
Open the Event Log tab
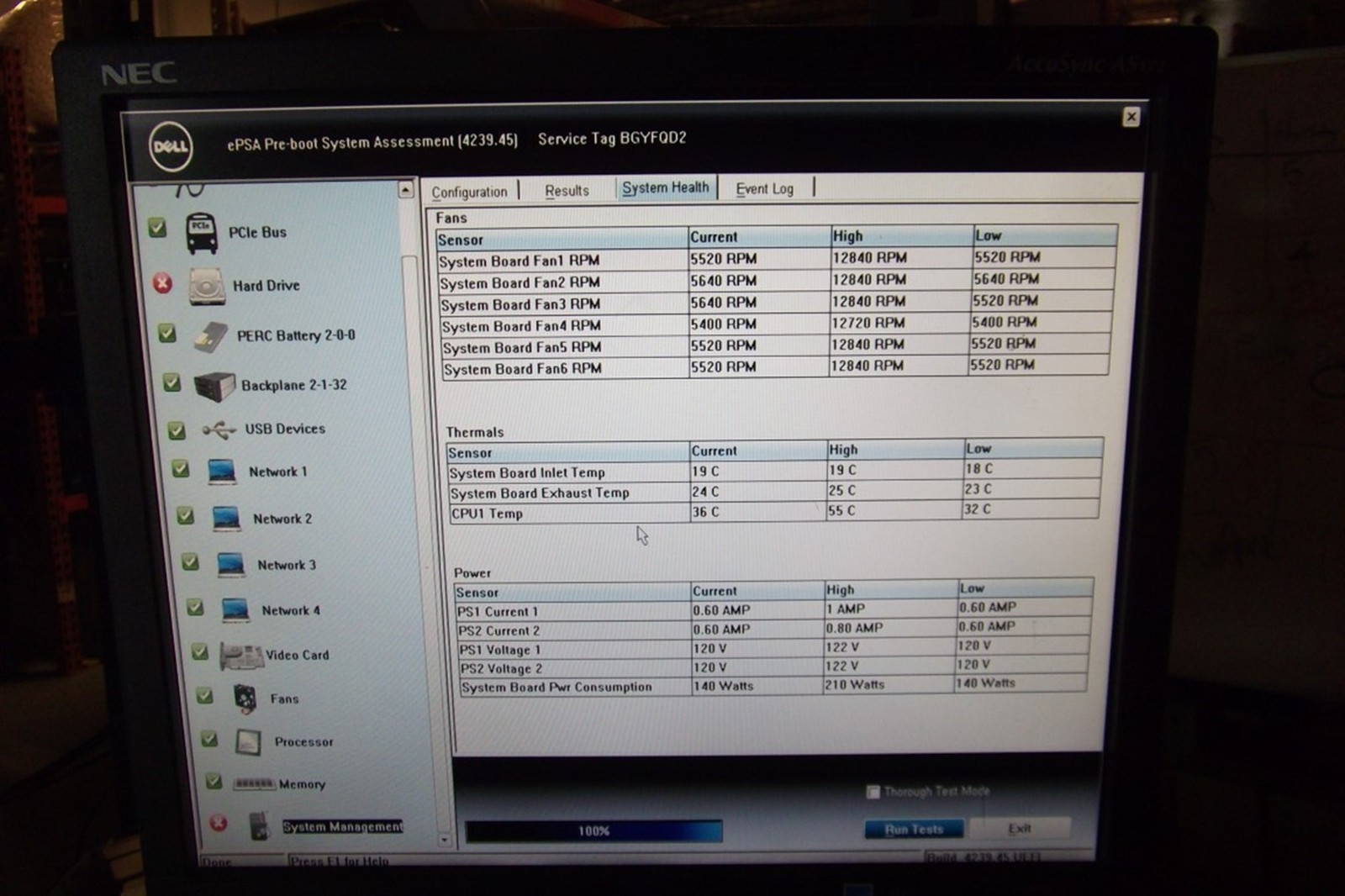coord(764,189)
